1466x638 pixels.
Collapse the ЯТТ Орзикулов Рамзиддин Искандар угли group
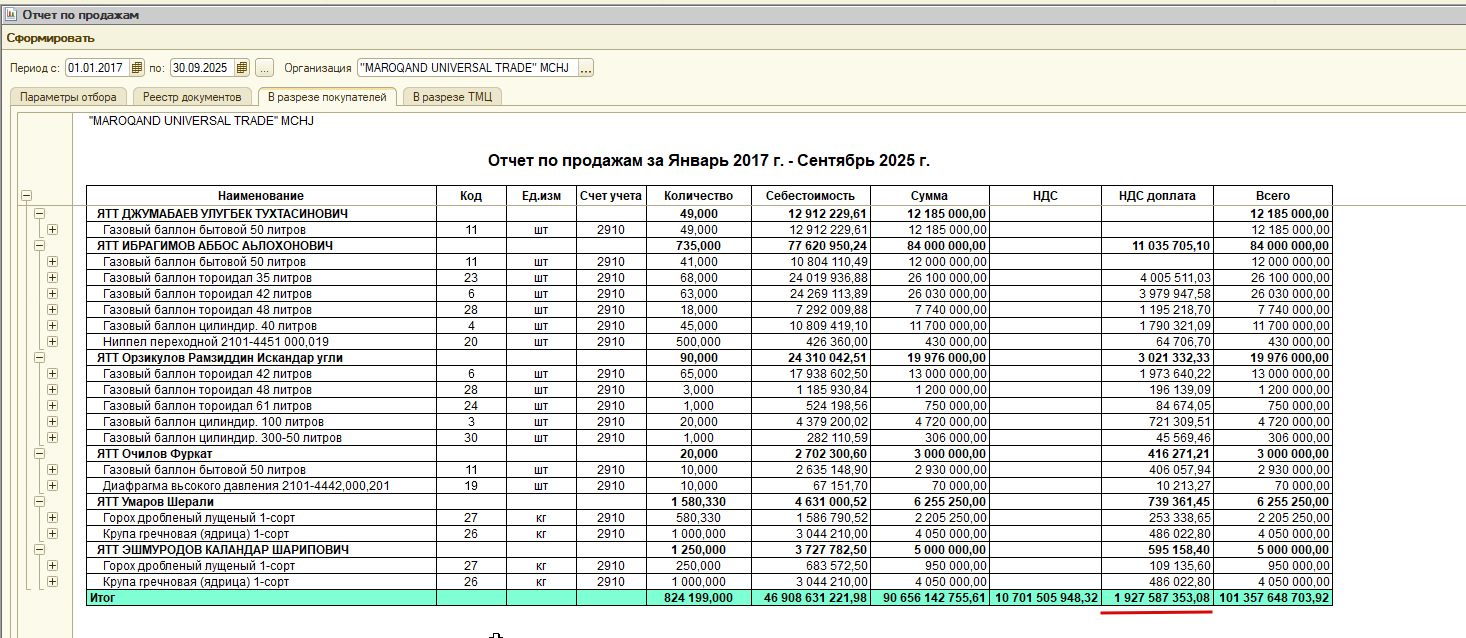coord(40,357)
